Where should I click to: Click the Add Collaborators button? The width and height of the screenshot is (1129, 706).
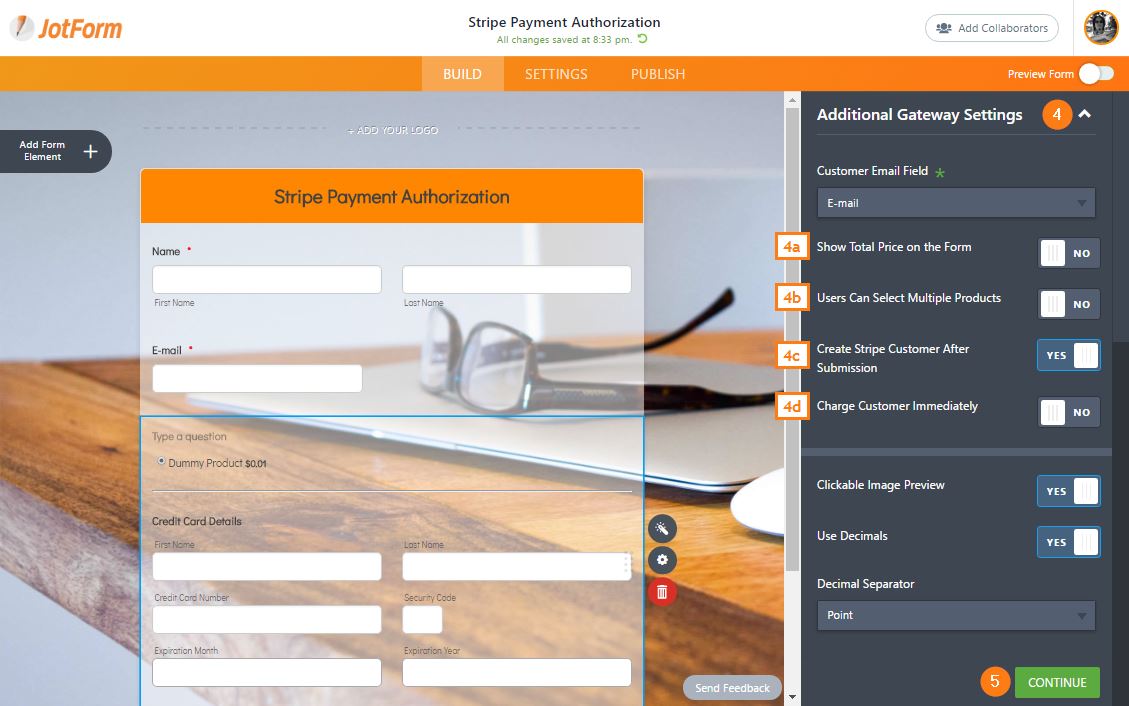991,28
